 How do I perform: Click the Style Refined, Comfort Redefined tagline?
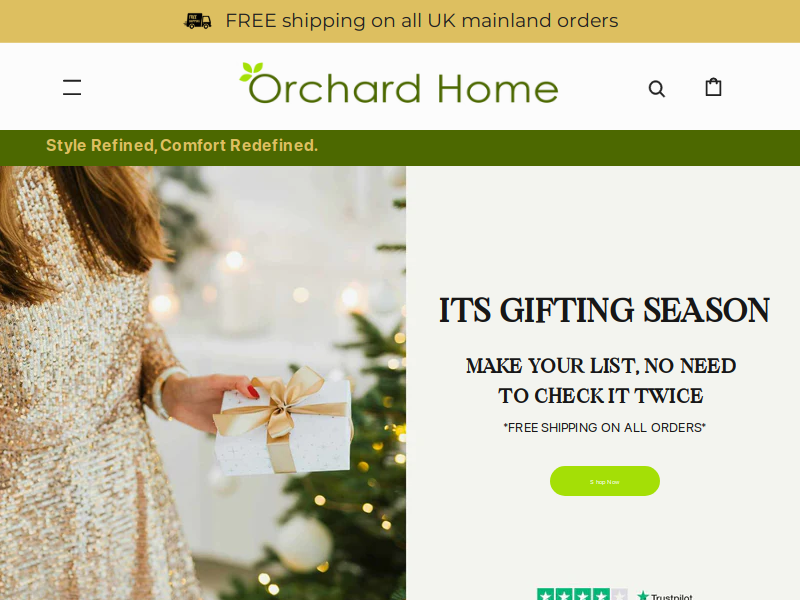tap(182, 145)
